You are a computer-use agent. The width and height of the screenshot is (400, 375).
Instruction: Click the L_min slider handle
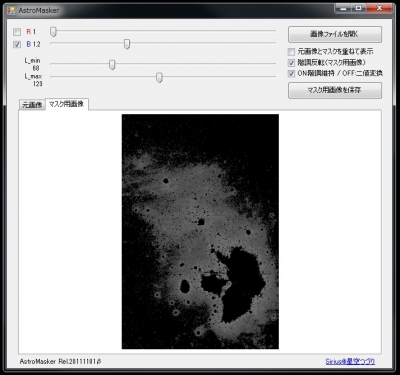click(x=112, y=65)
